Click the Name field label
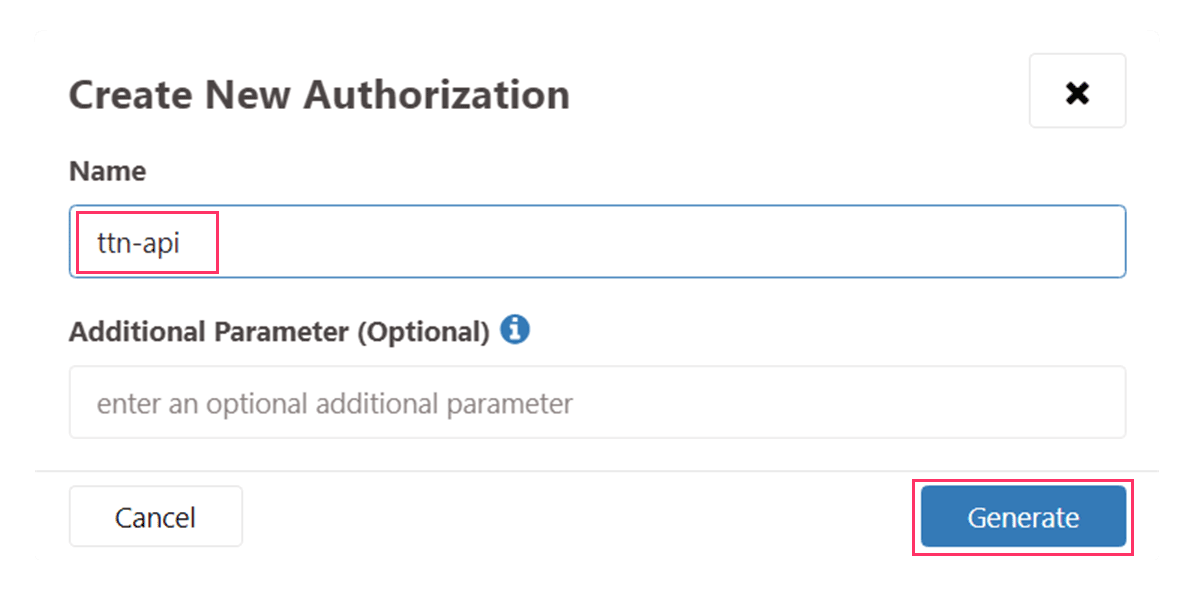Viewport: 1200px width, 600px height. [107, 171]
